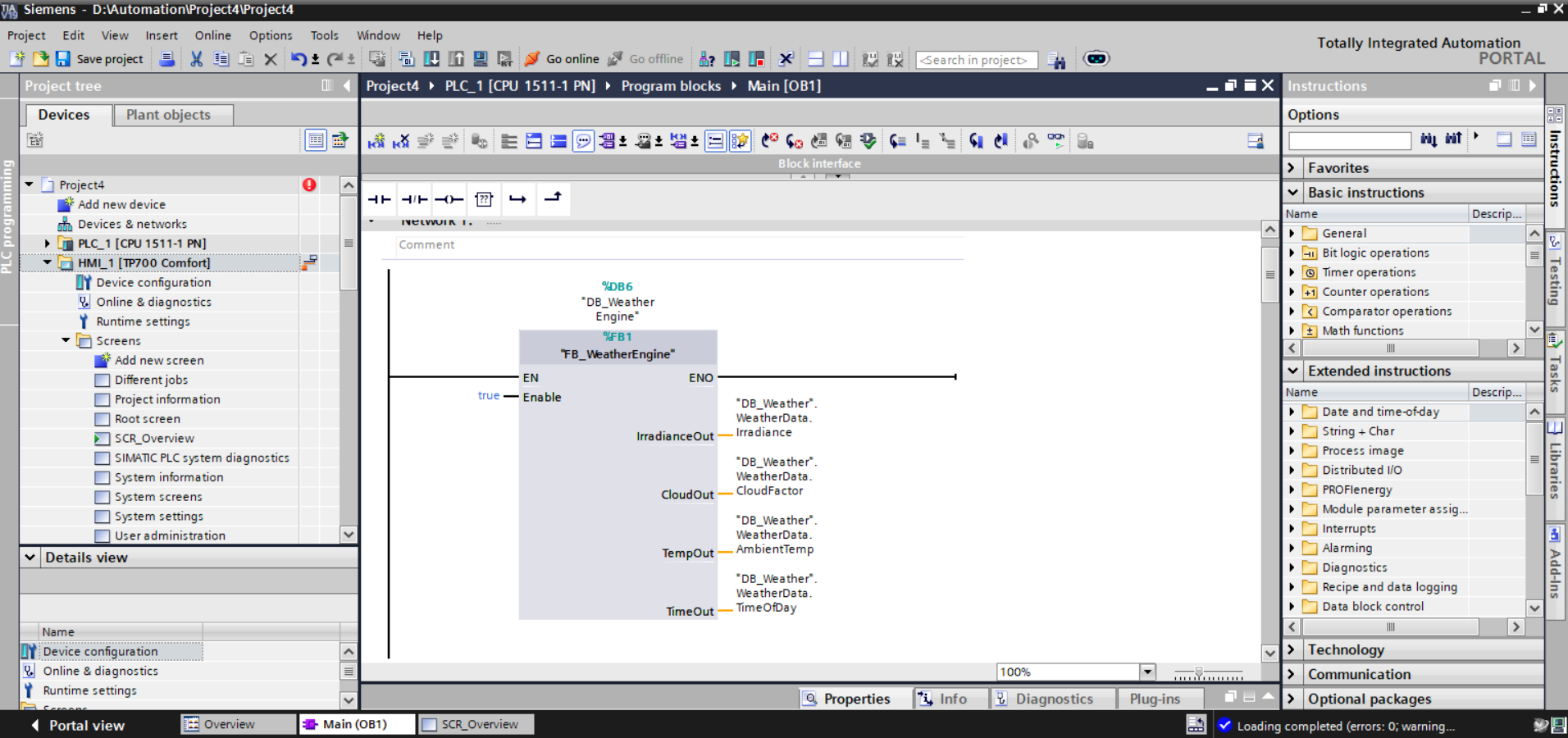The height and width of the screenshot is (738, 1568).
Task: Open the SCR_Overview screen in tree
Action: click(x=154, y=438)
